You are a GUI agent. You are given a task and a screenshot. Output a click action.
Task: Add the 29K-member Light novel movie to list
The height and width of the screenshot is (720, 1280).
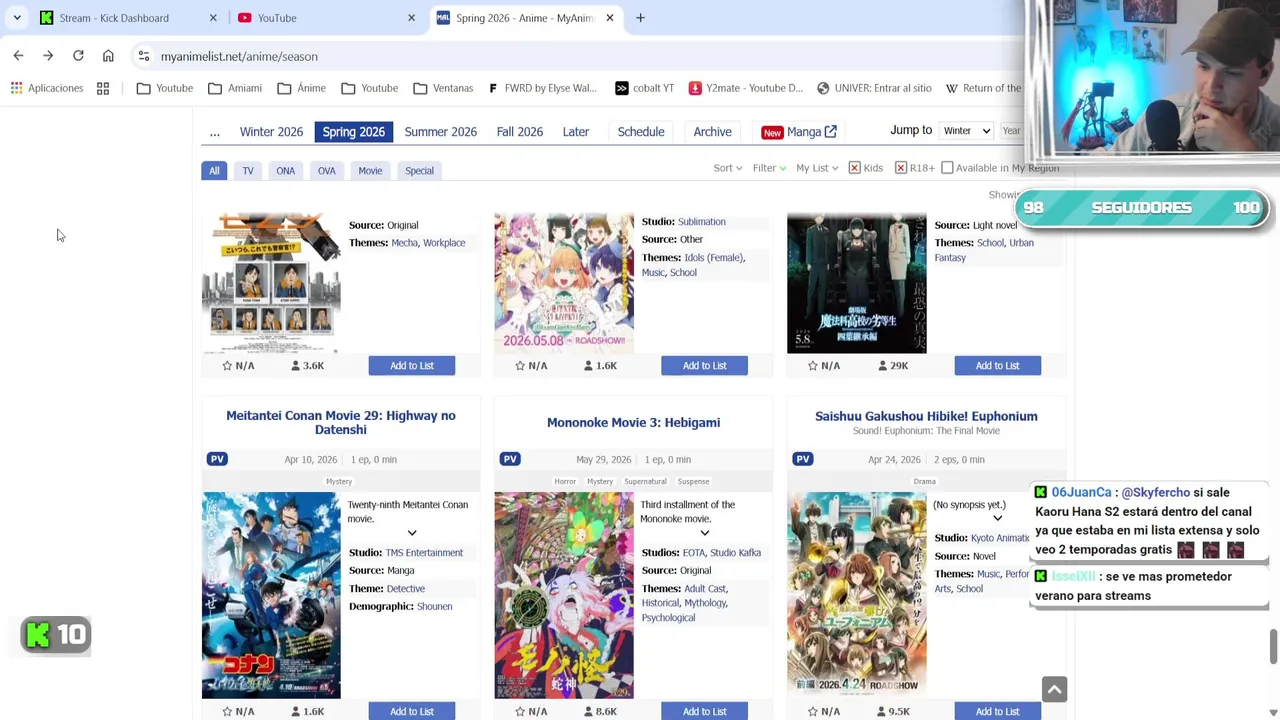[997, 365]
